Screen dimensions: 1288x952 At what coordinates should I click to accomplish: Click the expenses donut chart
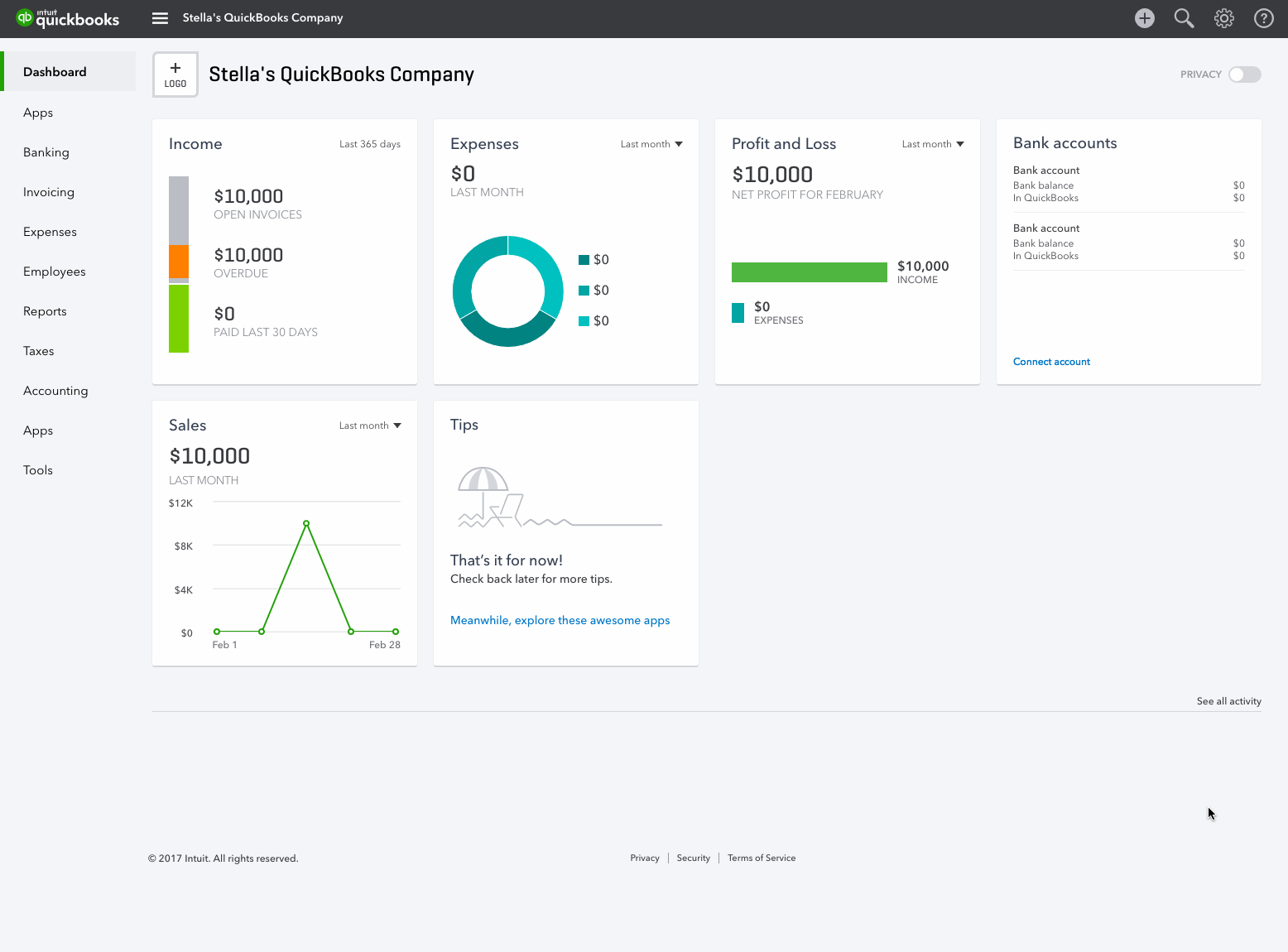[507, 291]
